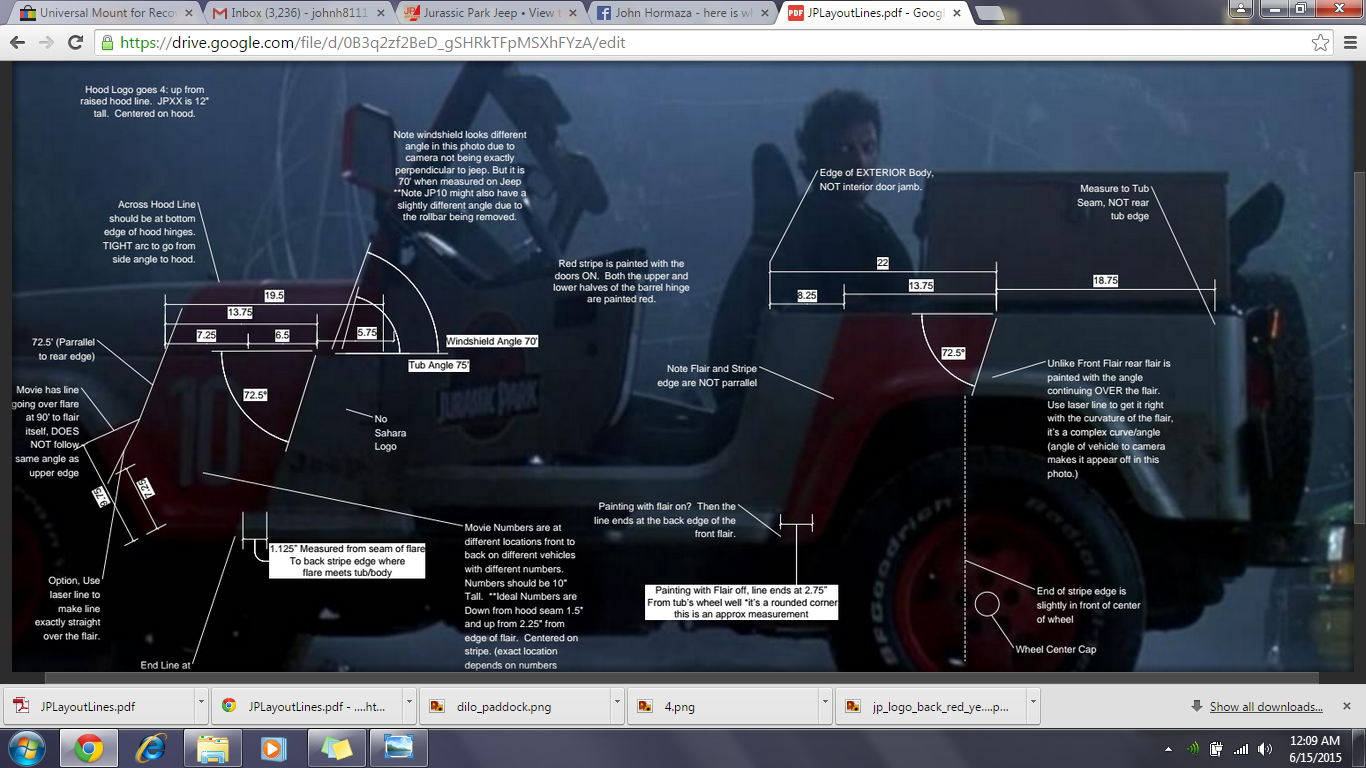Viewport: 1366px width, 768px height.
Task: Show hidden system tray icons
Action: (x=1169, y=749)
